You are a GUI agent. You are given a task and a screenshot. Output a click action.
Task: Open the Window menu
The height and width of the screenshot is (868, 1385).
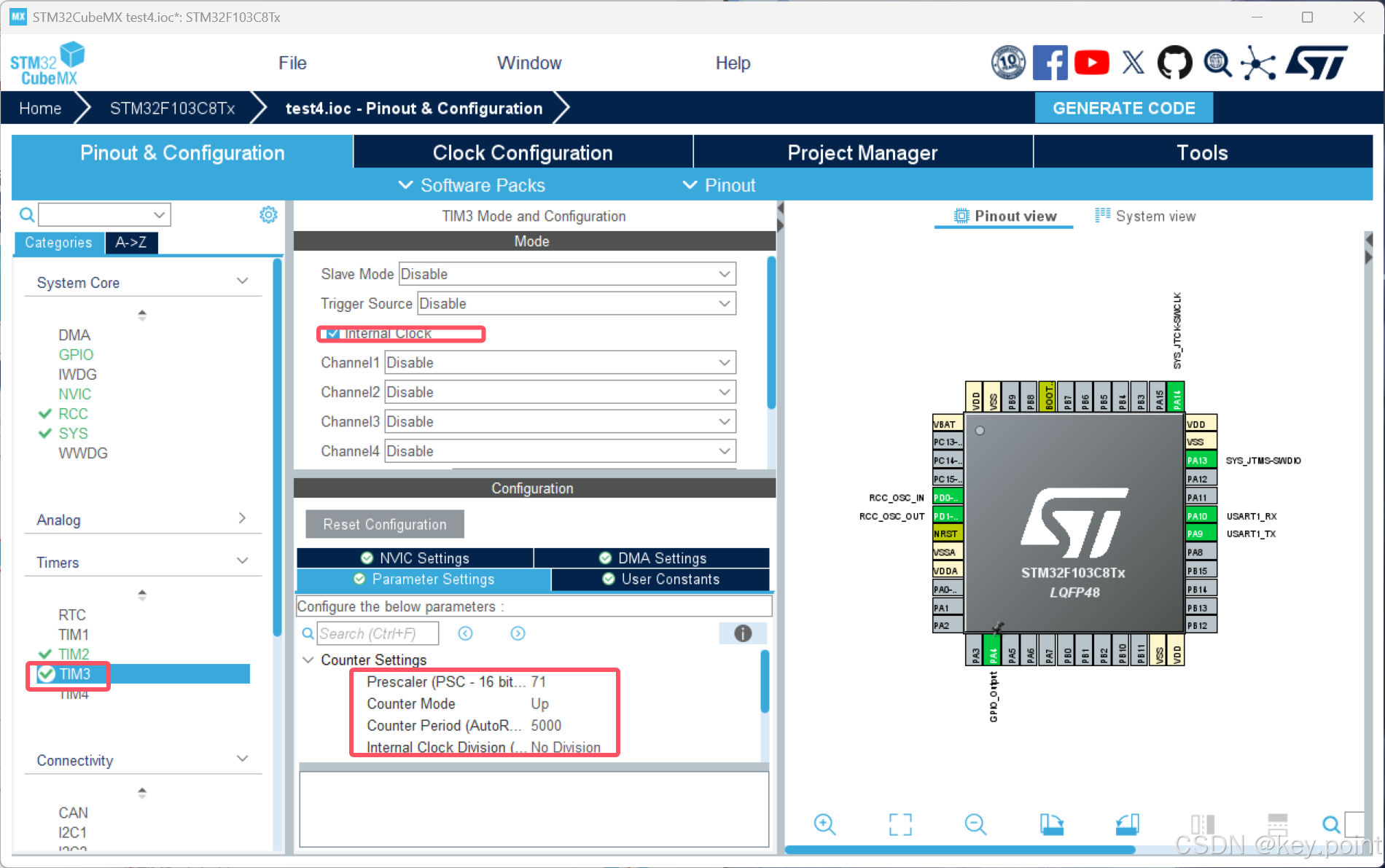click(529, 63)
